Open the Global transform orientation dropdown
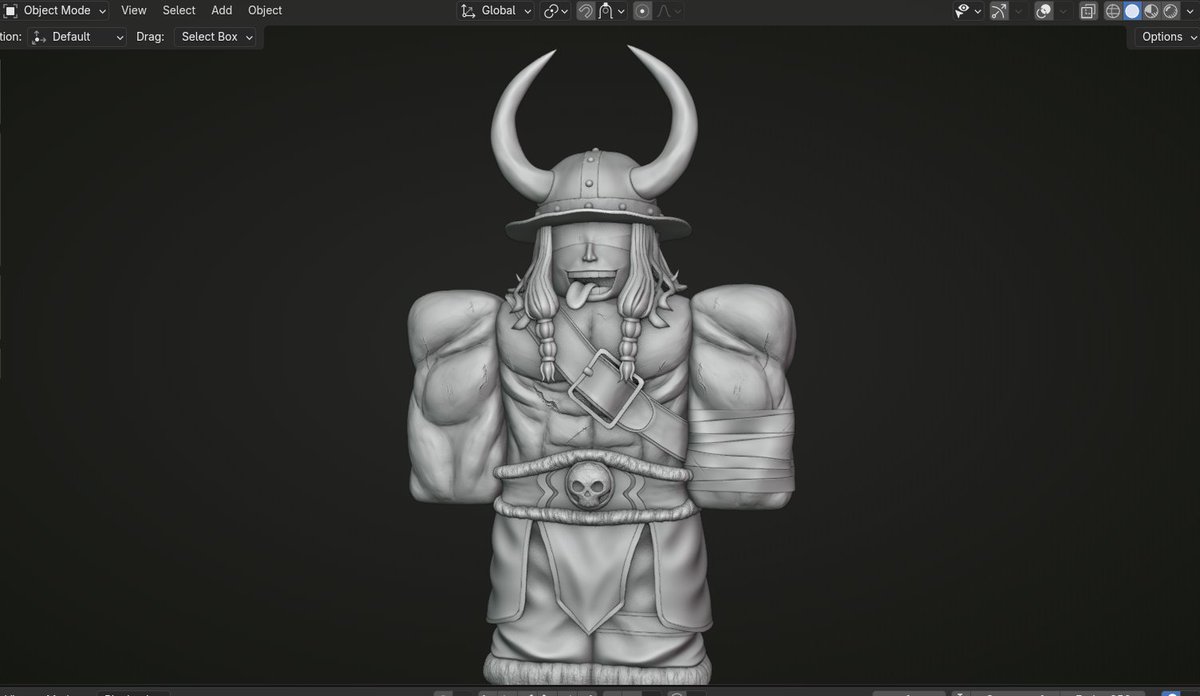 click(496, 10)
